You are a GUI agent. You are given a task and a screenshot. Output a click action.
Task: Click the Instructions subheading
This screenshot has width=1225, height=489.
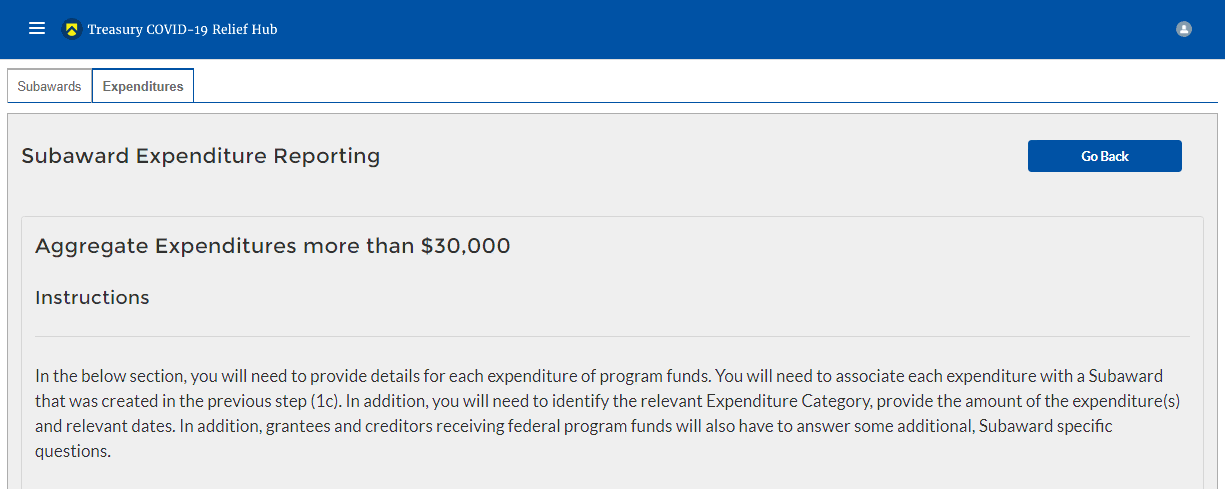pyautogui.click(x=92, y=298)
